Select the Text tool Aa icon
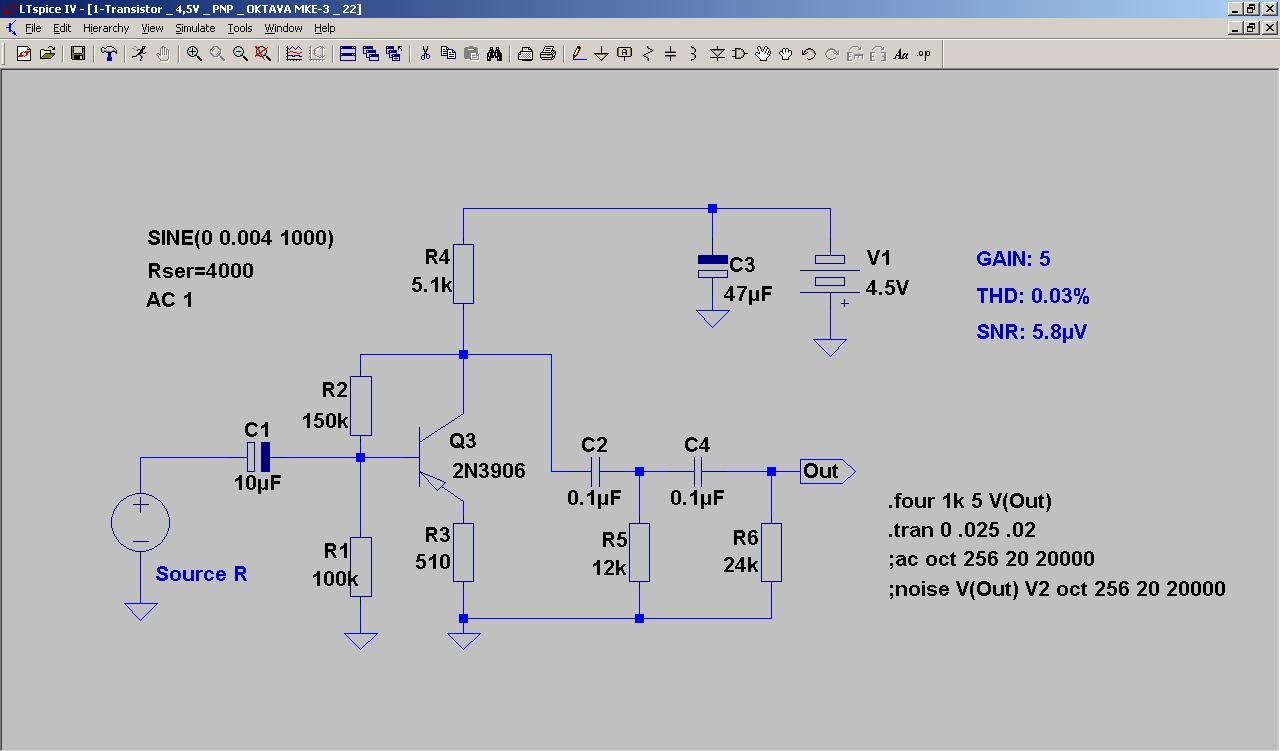The height and width of the screenshot is (751, 1280). click(901, 54)
